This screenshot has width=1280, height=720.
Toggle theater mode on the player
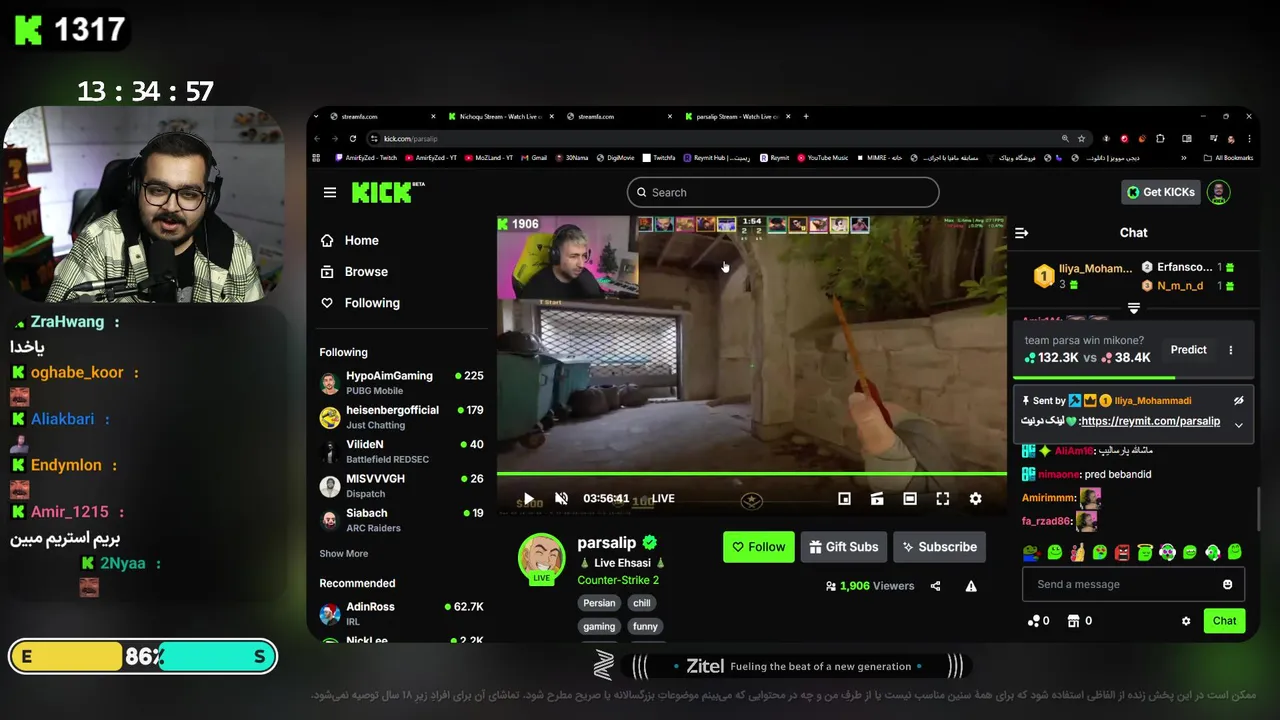[910, 498]
